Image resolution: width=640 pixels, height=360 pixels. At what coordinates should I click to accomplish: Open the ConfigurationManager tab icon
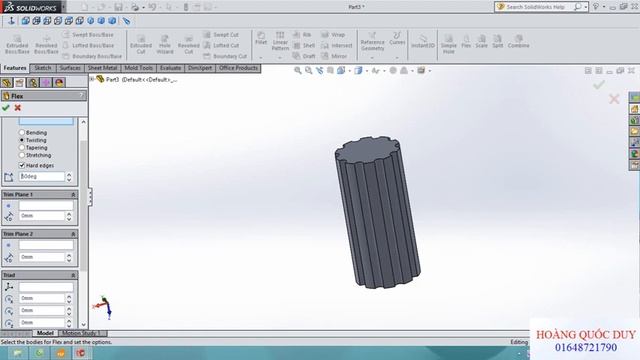[33, 83]
